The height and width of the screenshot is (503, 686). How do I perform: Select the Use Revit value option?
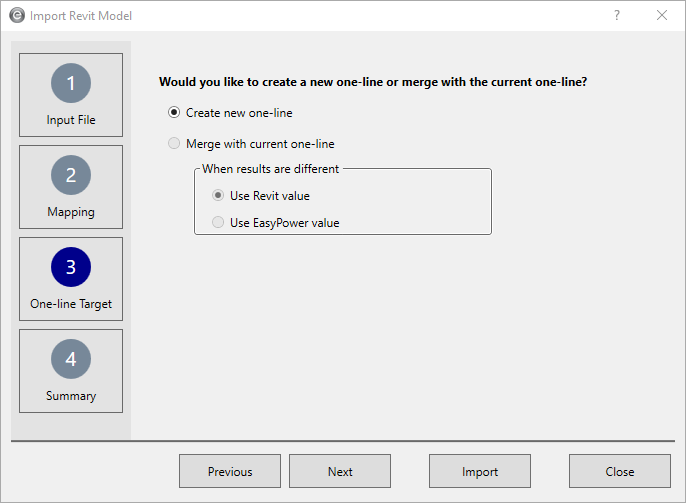click(x=219, y=196)
